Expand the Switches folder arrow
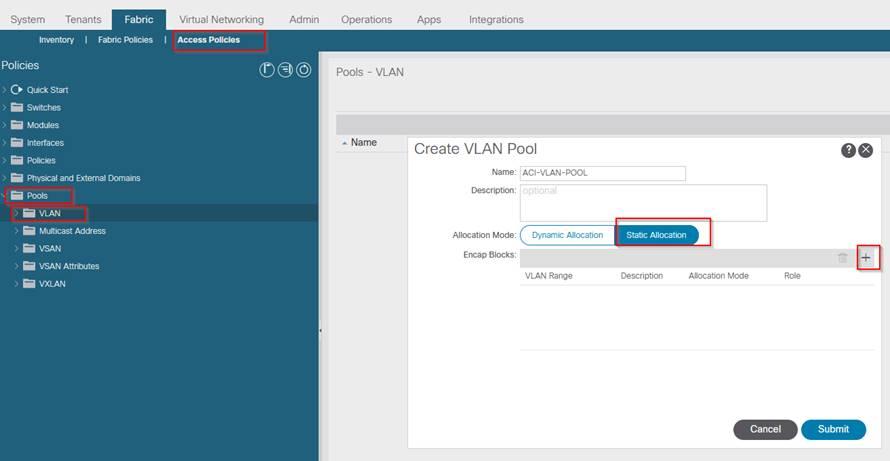Viewport: 890px width, 461px height. [5, 107]
